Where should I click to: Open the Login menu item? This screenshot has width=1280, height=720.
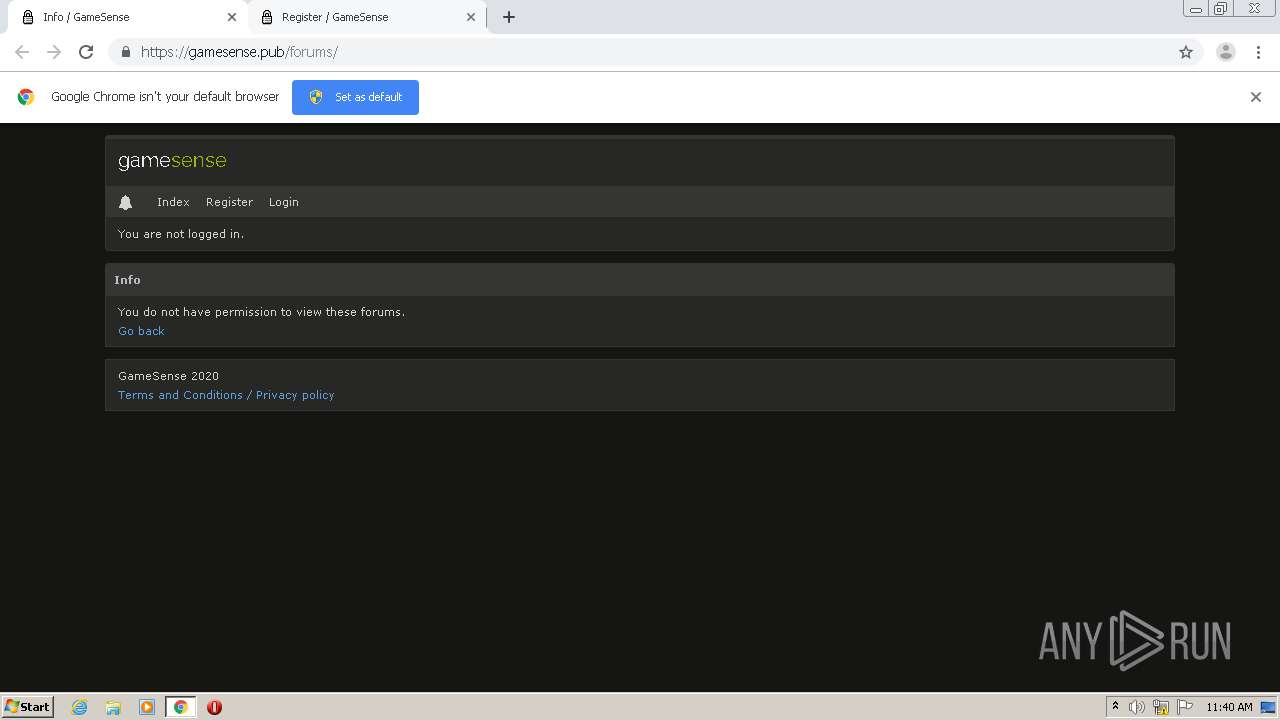284,202
